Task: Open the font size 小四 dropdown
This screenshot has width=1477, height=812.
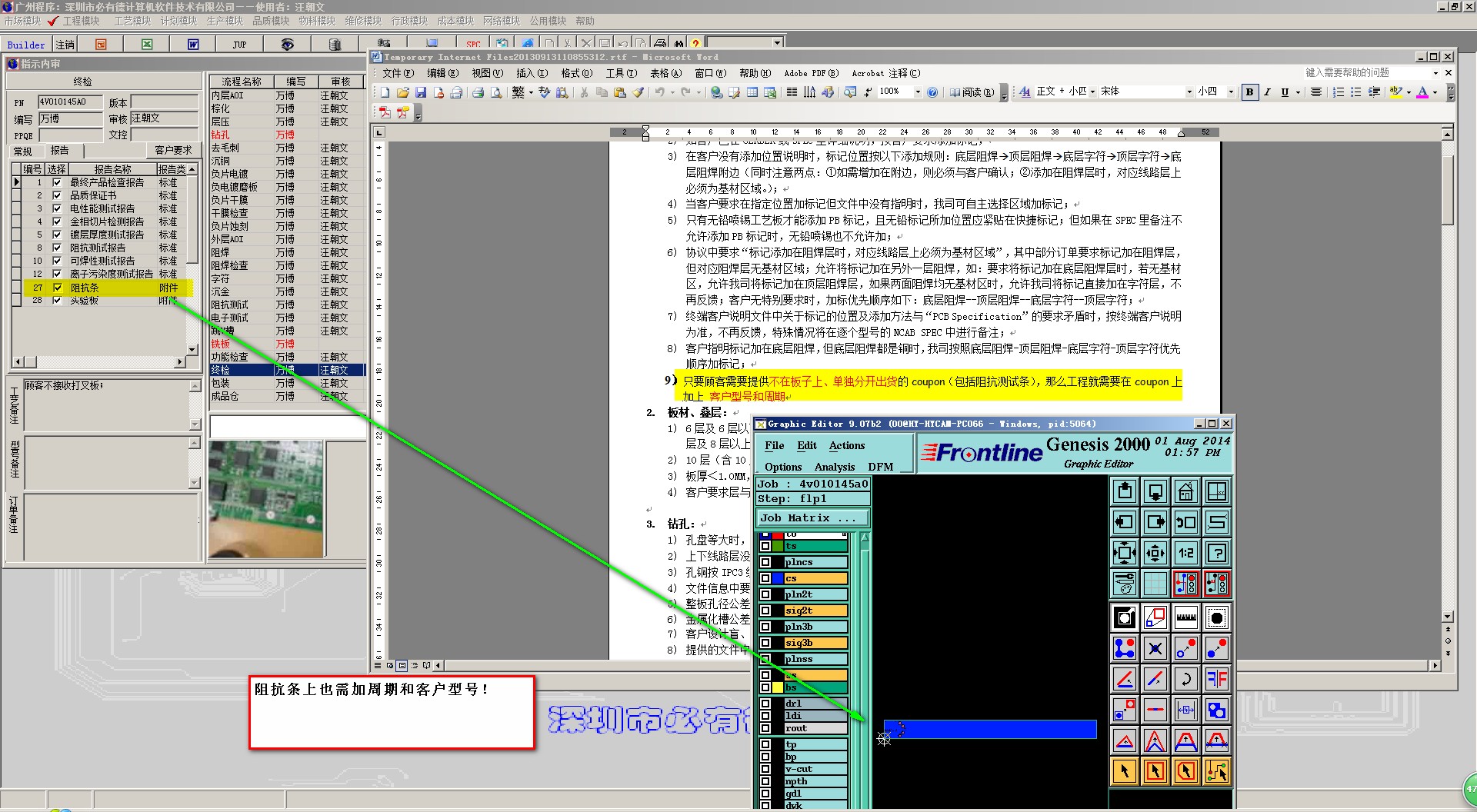Action: tap(1231, 92)
